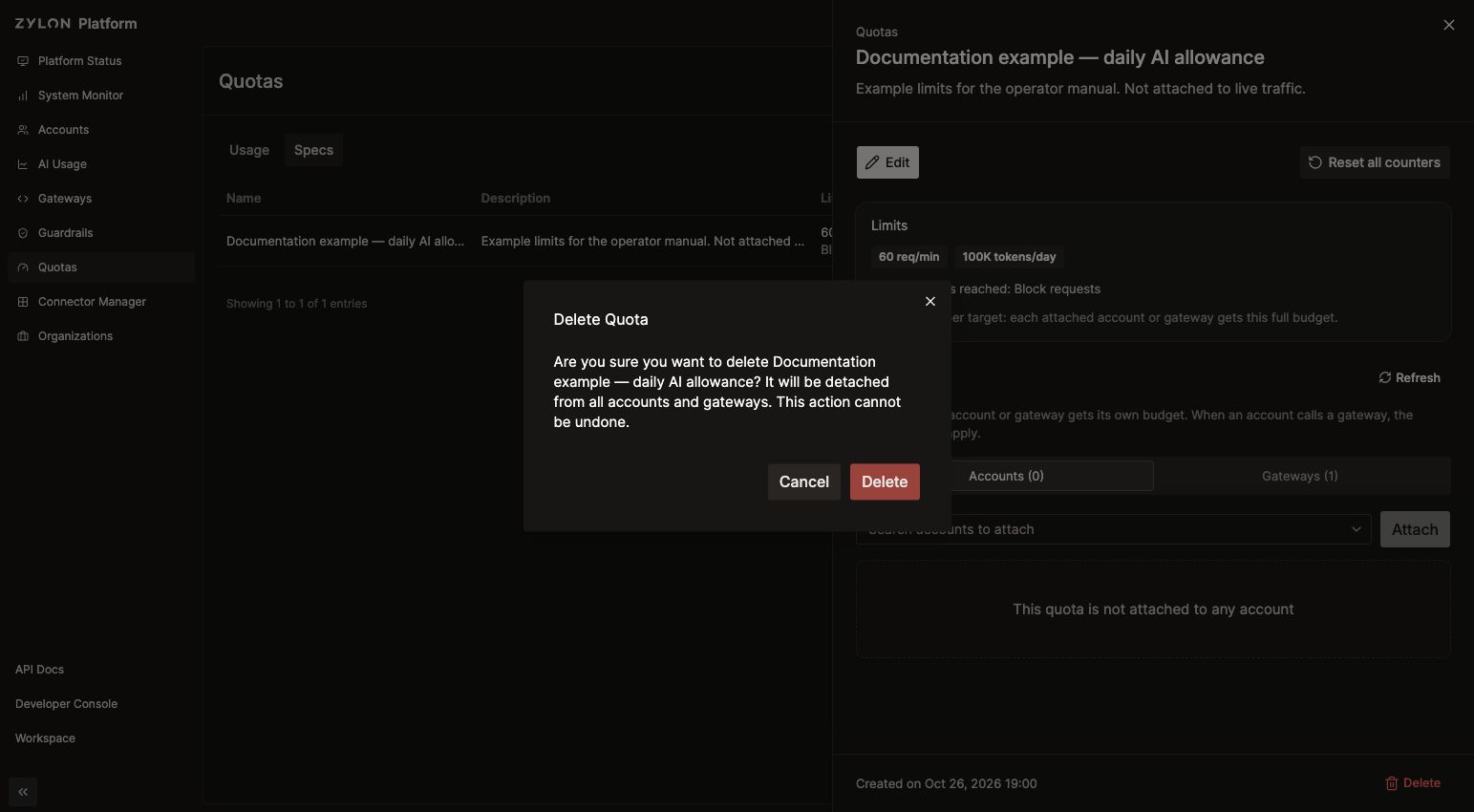Screen dimensions: 1474x812
Task: Click the reset arrow icon beside Reset all counters
Action: point(1315,162)
